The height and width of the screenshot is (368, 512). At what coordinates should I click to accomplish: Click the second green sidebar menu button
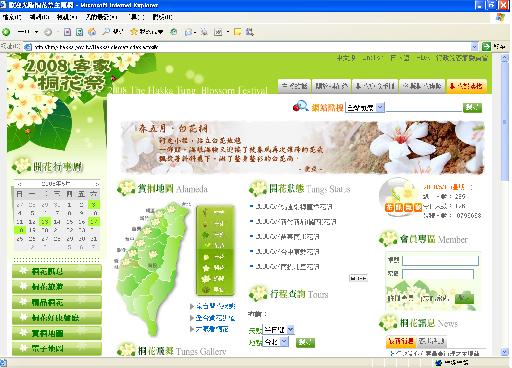57,286
